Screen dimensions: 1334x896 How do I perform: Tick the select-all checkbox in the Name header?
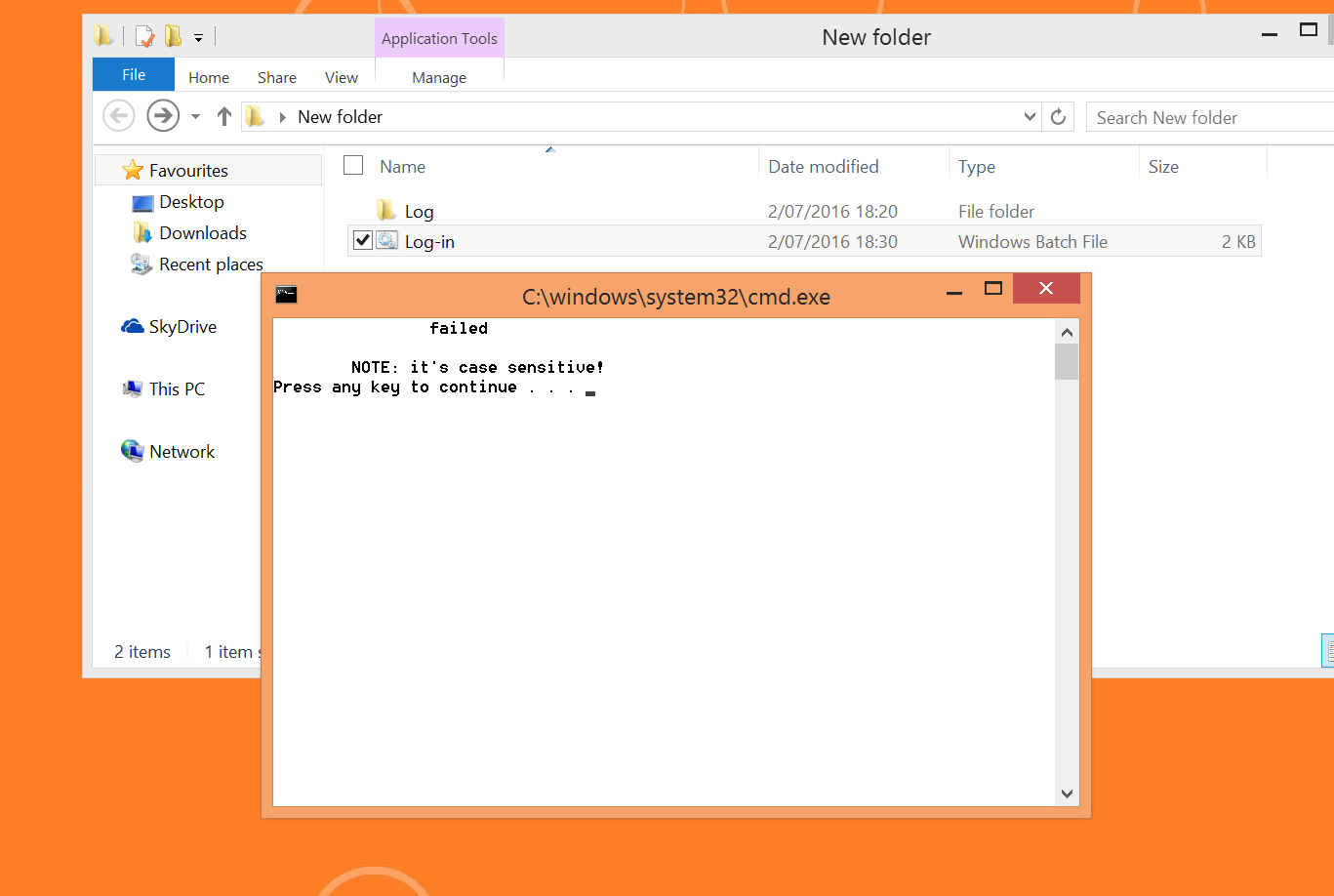[x=353, y=165]
